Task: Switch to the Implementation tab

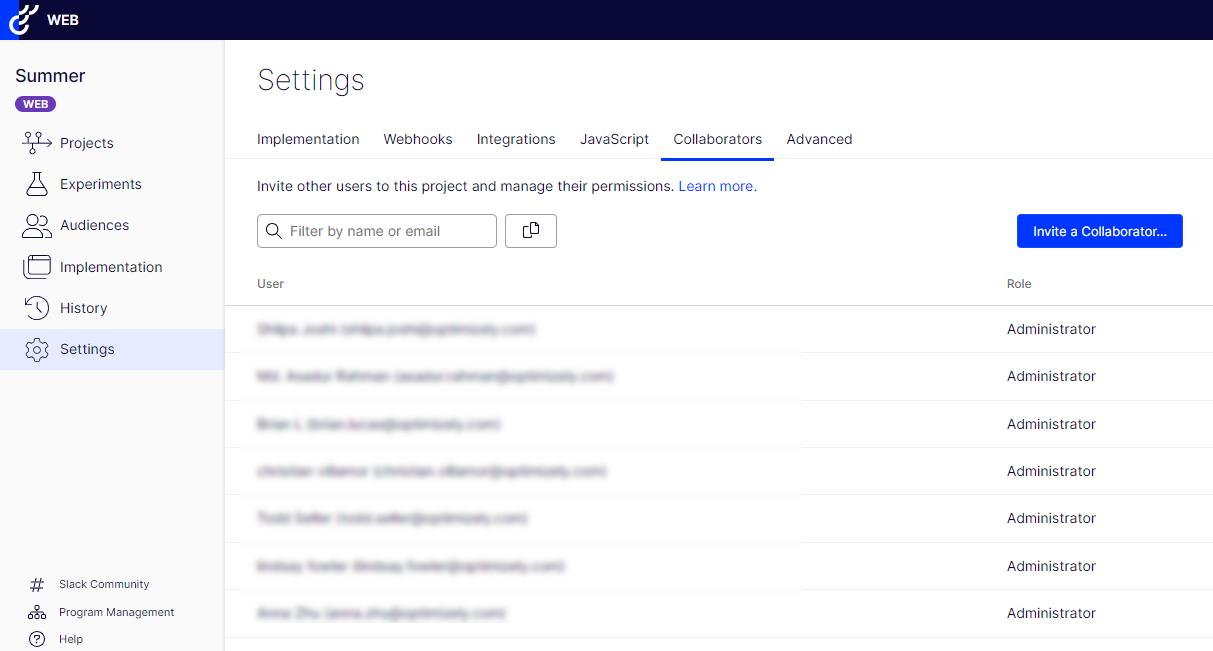Action: [308, 139]
